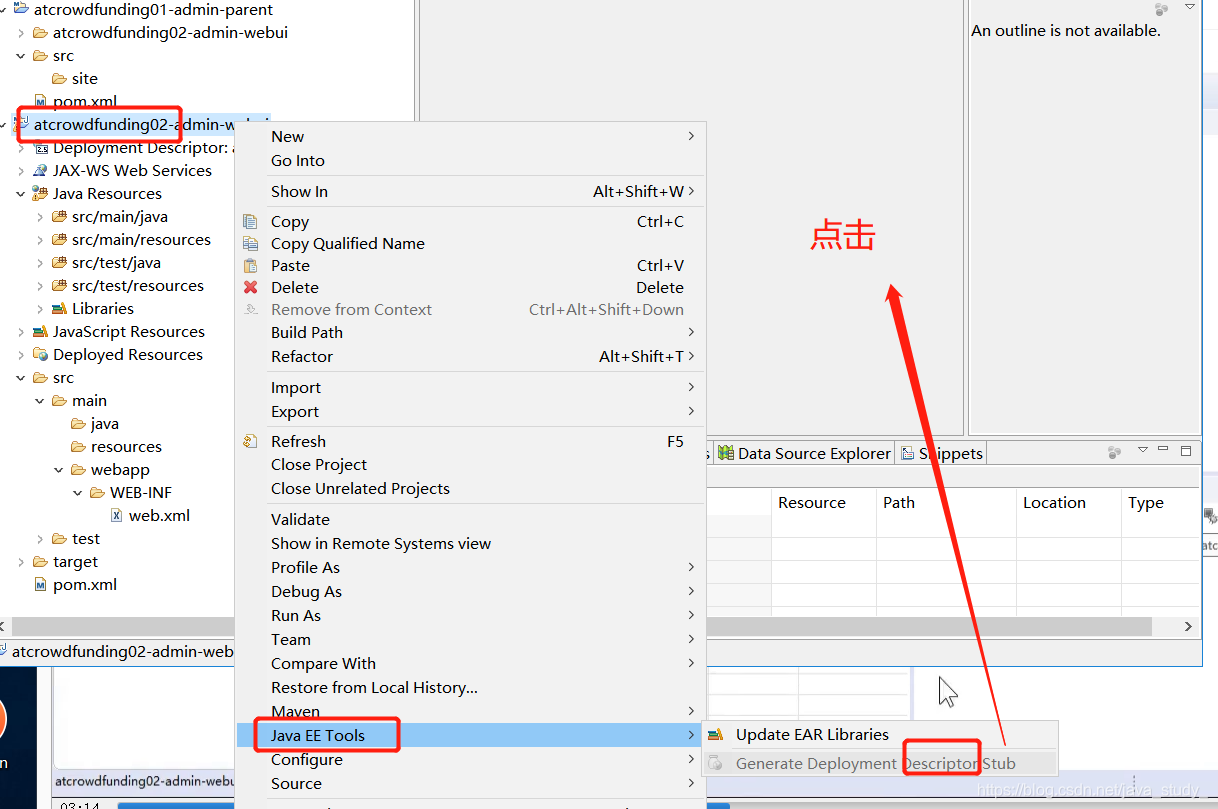Click the Paste clipboard icon

[251, 266]
